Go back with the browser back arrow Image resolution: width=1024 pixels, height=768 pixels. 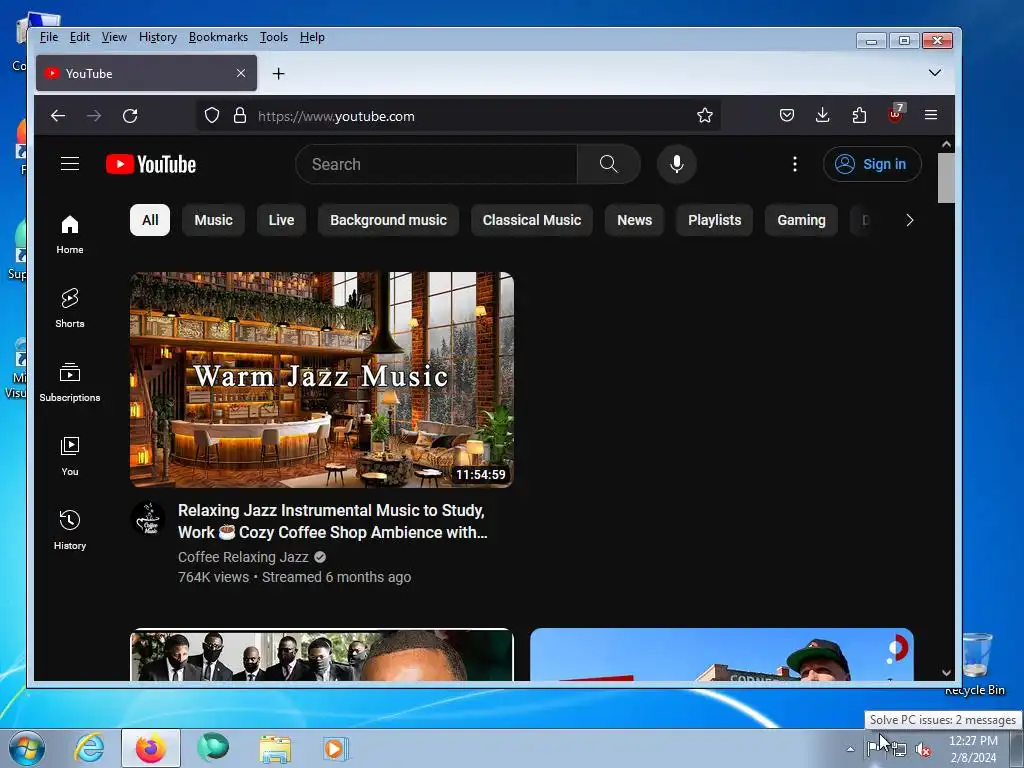pos(58,116)
